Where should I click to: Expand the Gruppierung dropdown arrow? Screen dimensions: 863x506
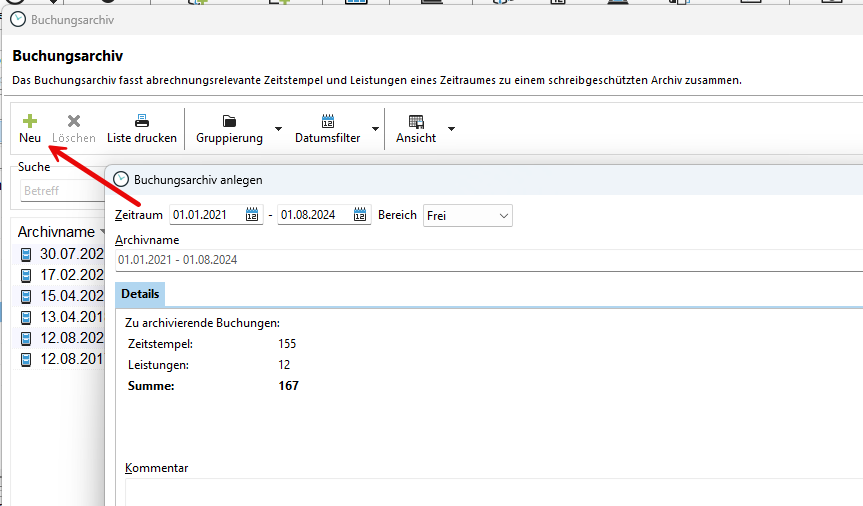click(x=278, y=129)
